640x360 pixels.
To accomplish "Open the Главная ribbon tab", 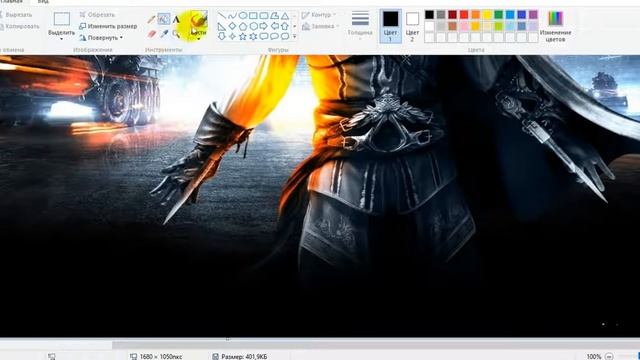I will tap(11, 2).
